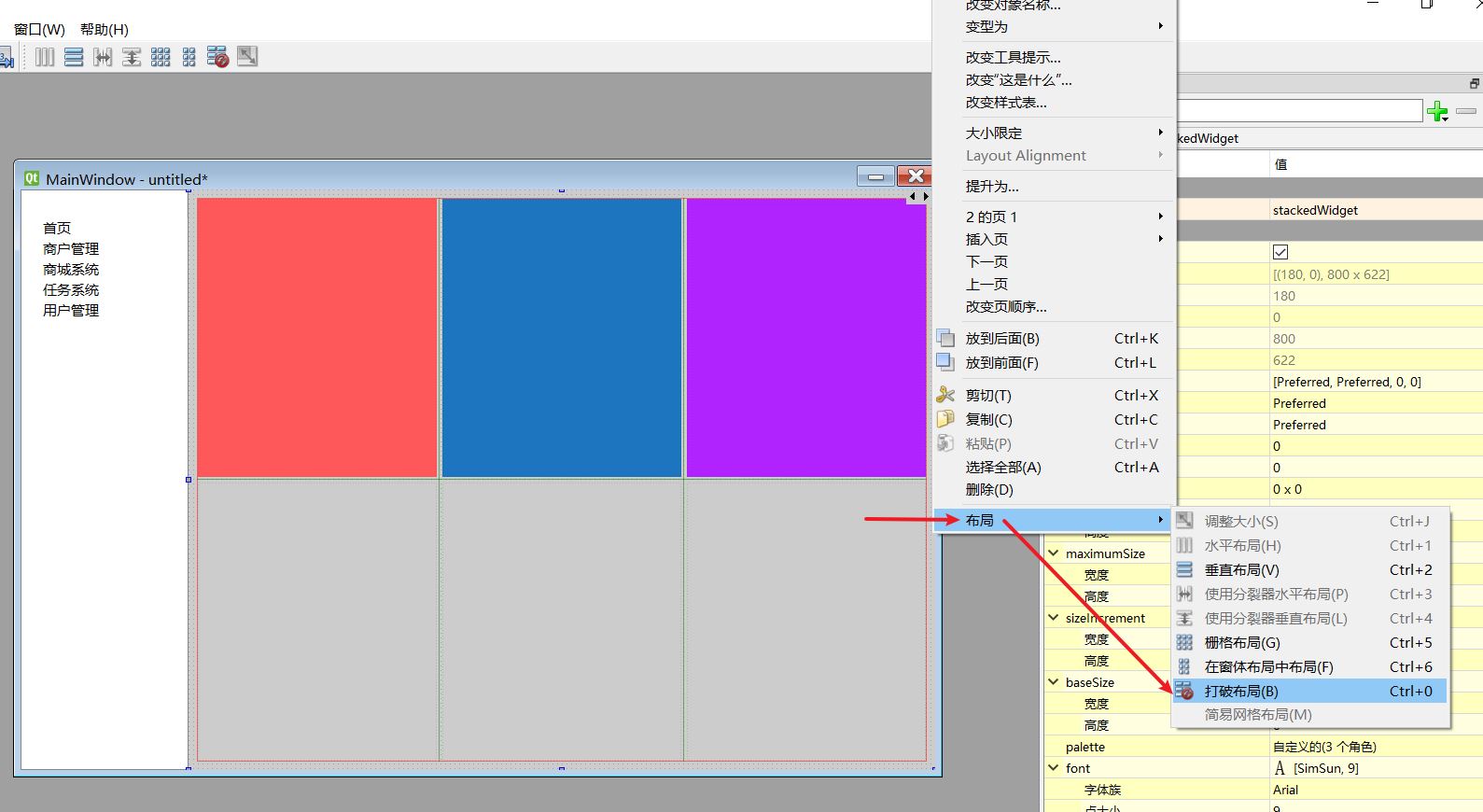Choose 上一页 in context menu

point(1053,284)
